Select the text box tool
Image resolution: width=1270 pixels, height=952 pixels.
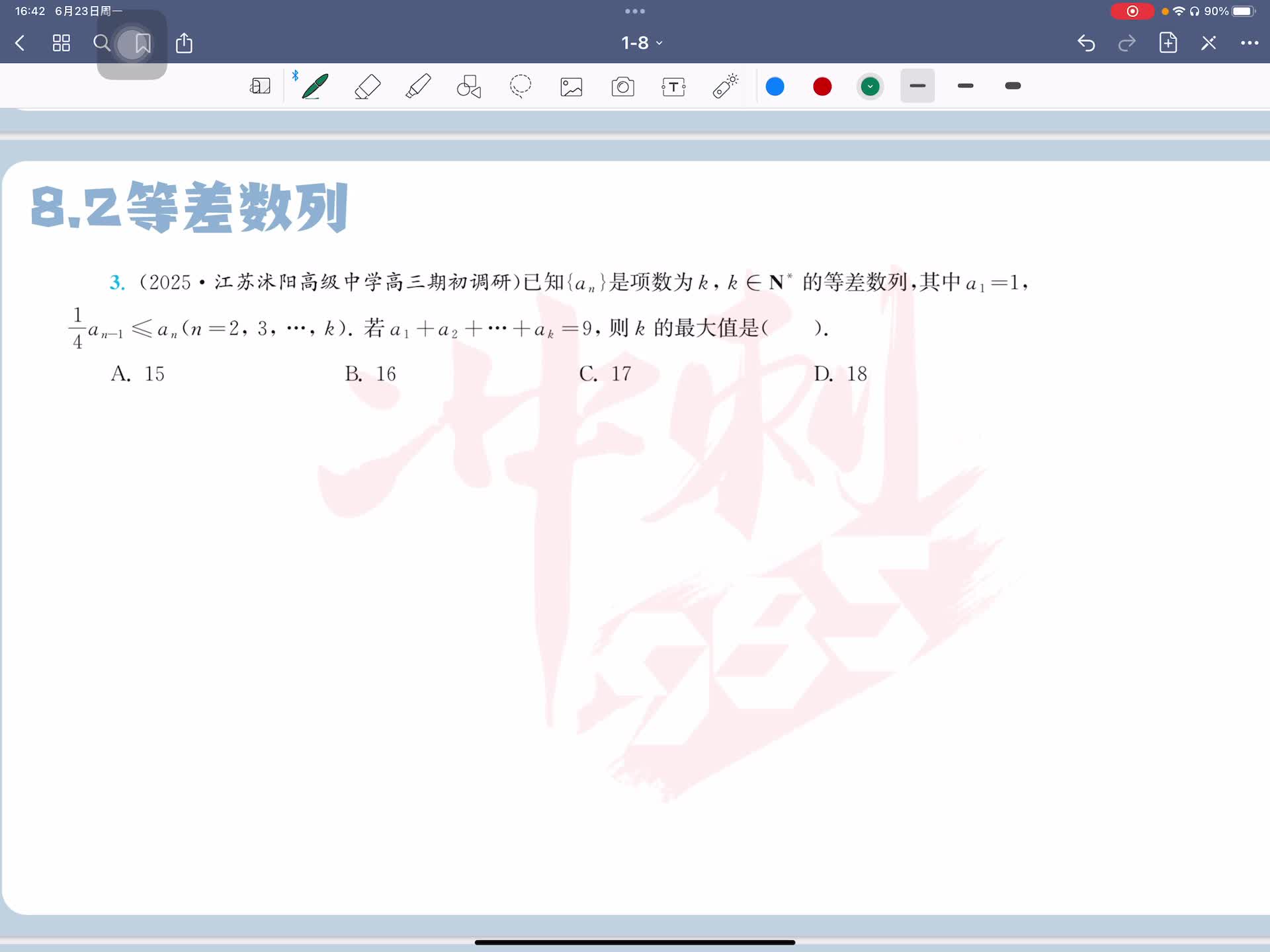[673, 87]
